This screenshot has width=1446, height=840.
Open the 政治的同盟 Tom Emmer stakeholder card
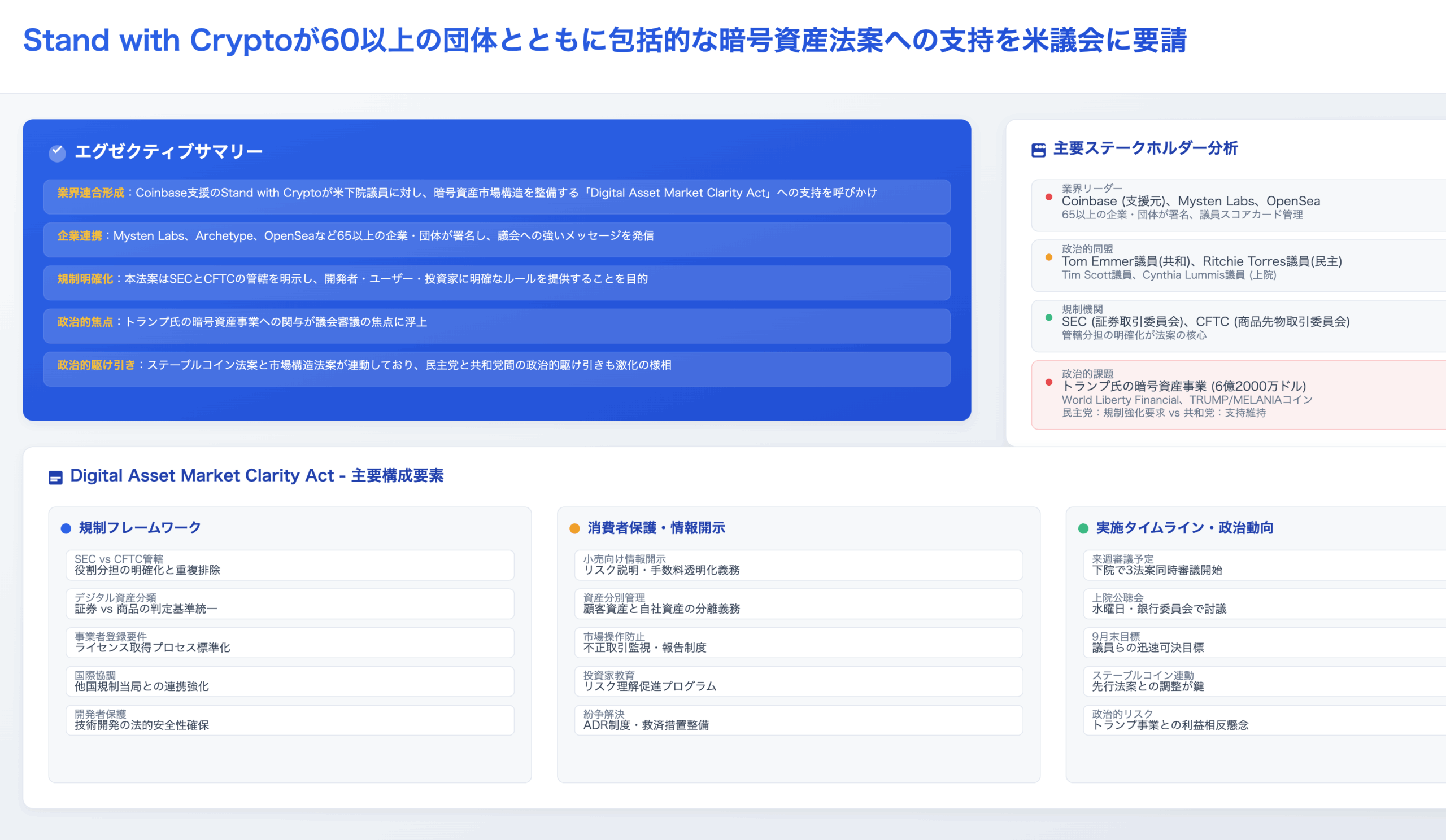pos(1239,265)
